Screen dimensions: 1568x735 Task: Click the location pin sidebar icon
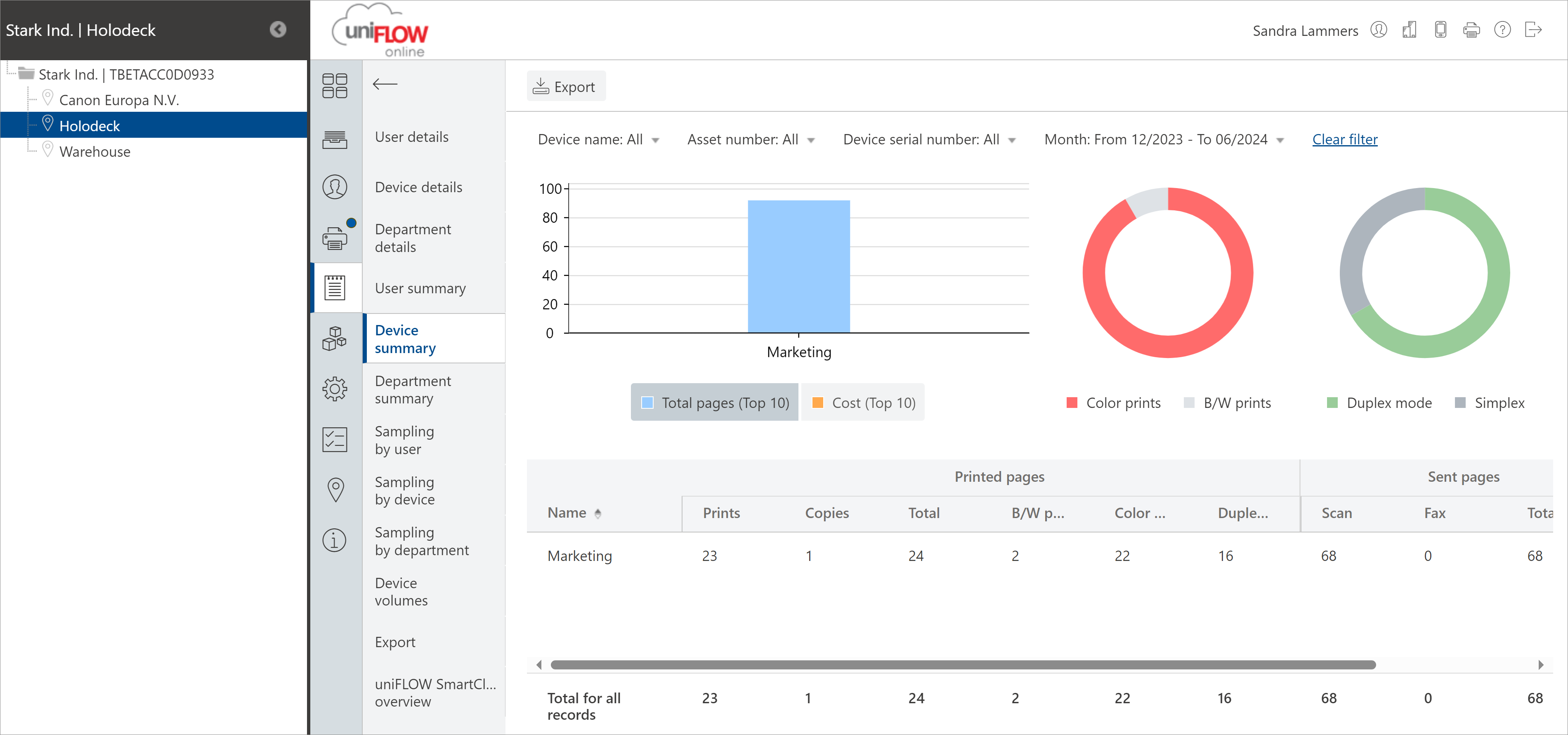pyautogui.click(x=335, y=490)
